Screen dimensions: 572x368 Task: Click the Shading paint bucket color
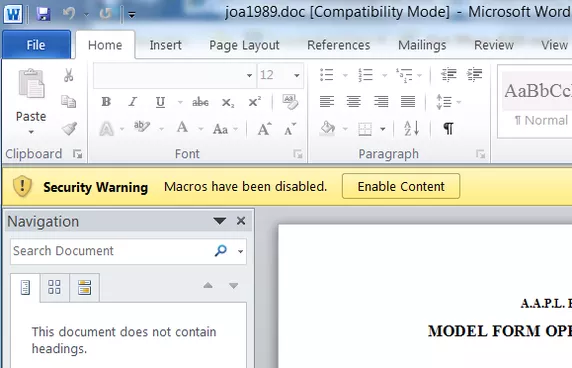[327, 128]
